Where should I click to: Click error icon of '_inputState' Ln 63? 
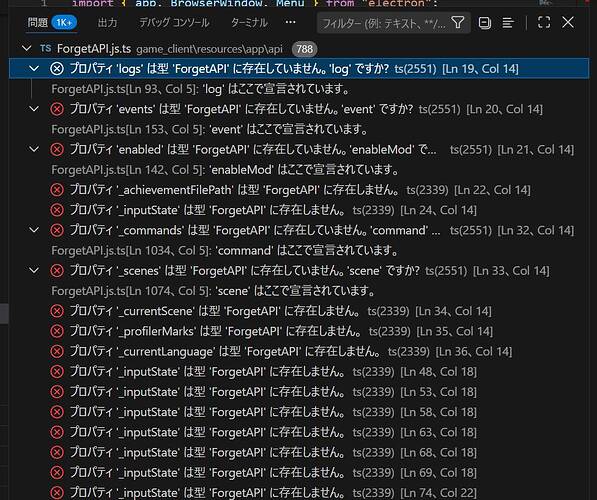point(57,432)
